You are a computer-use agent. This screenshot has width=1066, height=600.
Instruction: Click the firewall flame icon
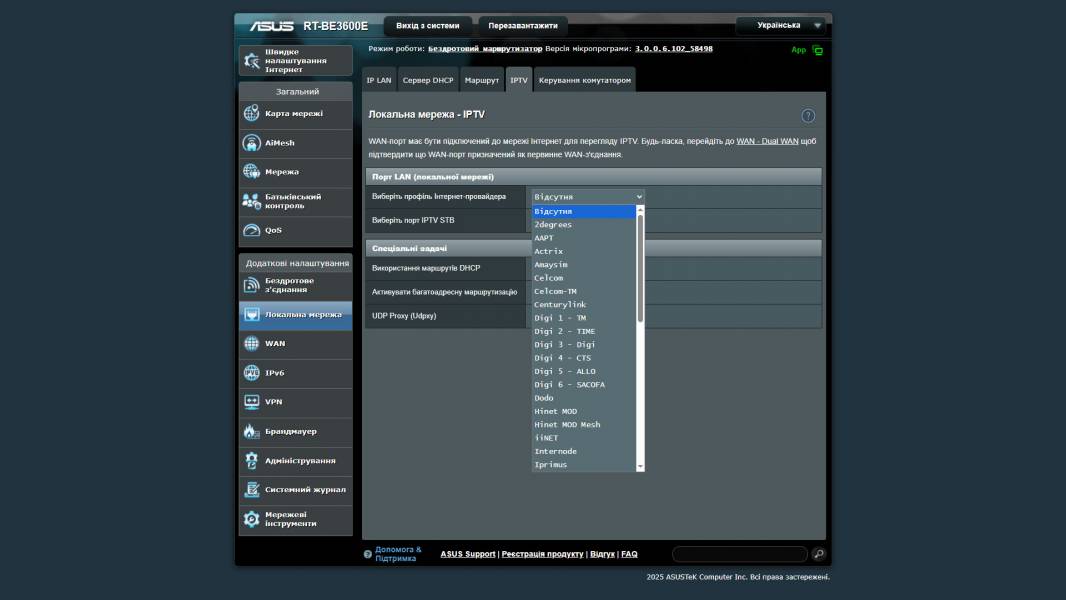coord(252,431)
